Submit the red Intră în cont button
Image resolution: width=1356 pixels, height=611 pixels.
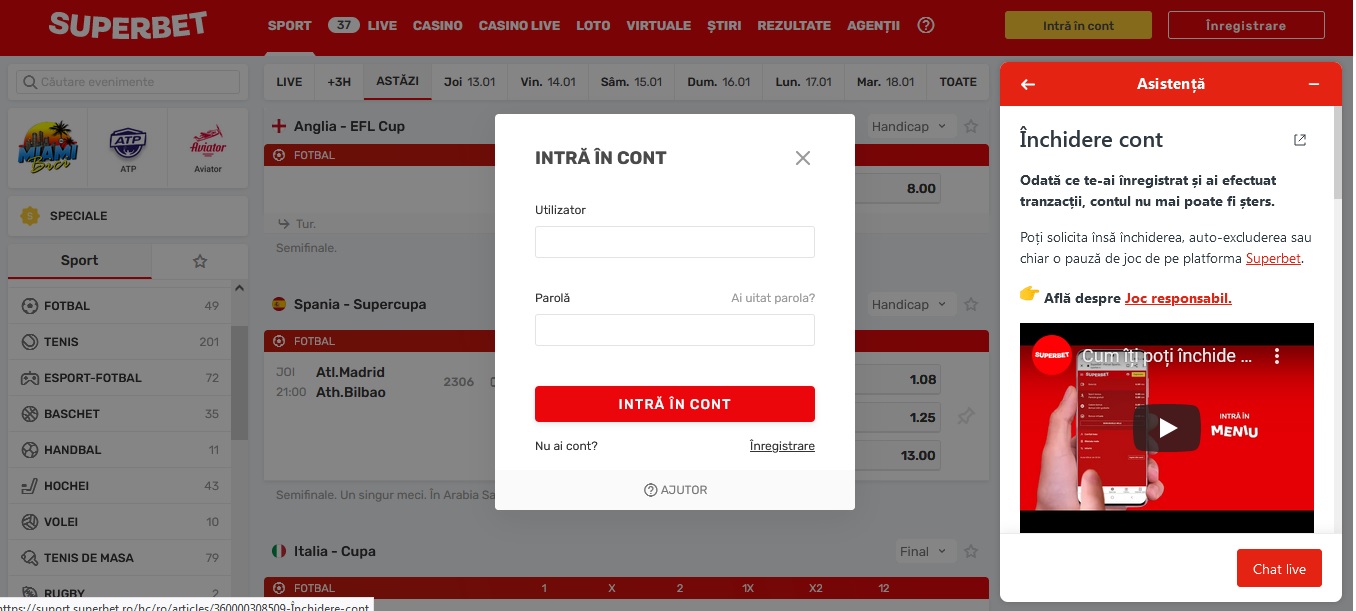pyautogui.click(x=675, y=404)
